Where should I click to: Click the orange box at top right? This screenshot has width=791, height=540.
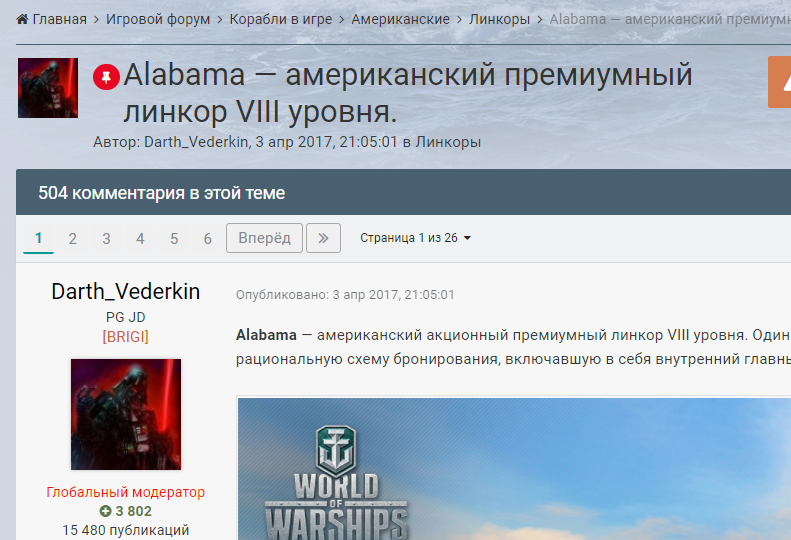pyautogui.click(x=779, y=82)
